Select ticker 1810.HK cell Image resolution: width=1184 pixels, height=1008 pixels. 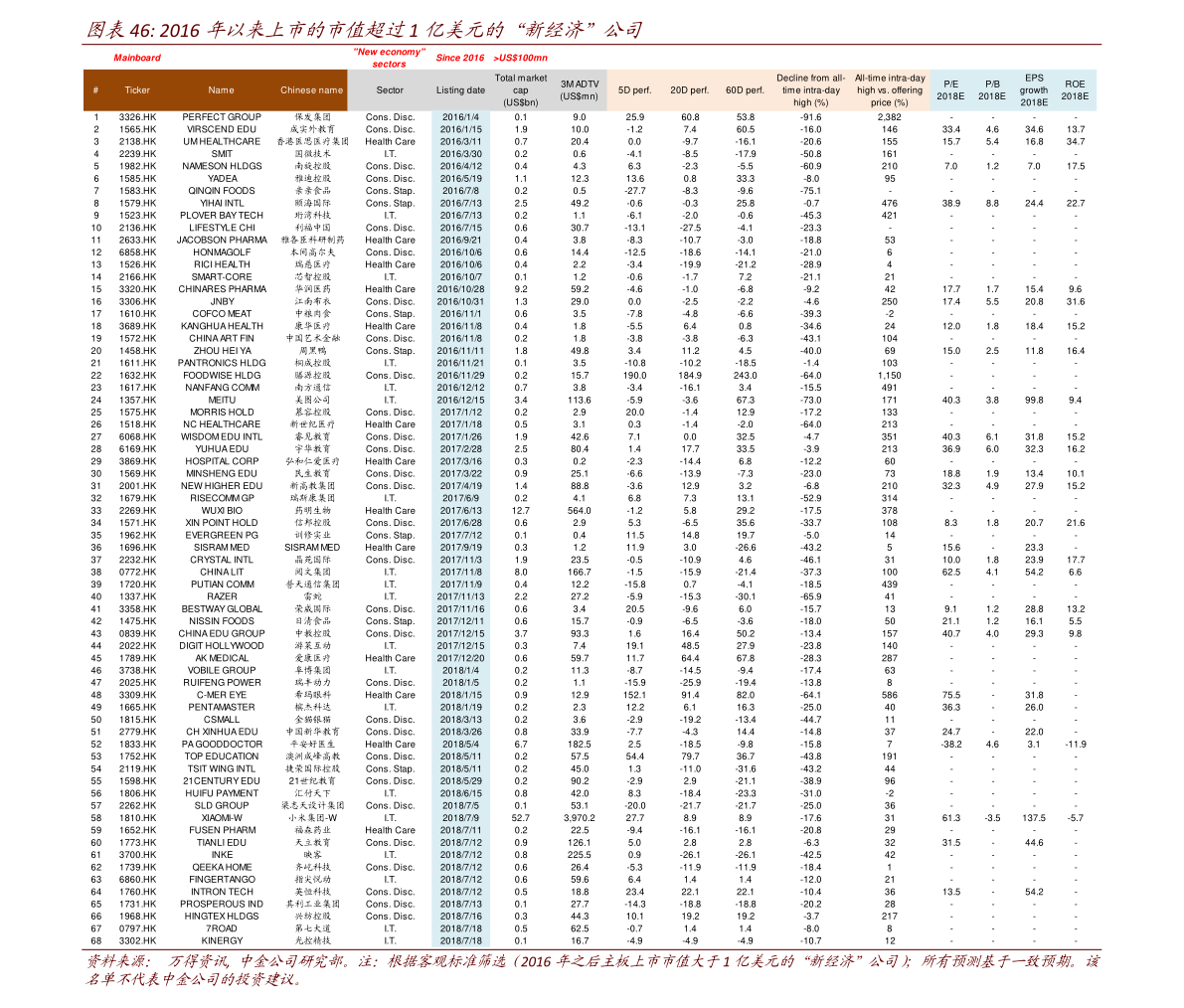tap(136, 818)
